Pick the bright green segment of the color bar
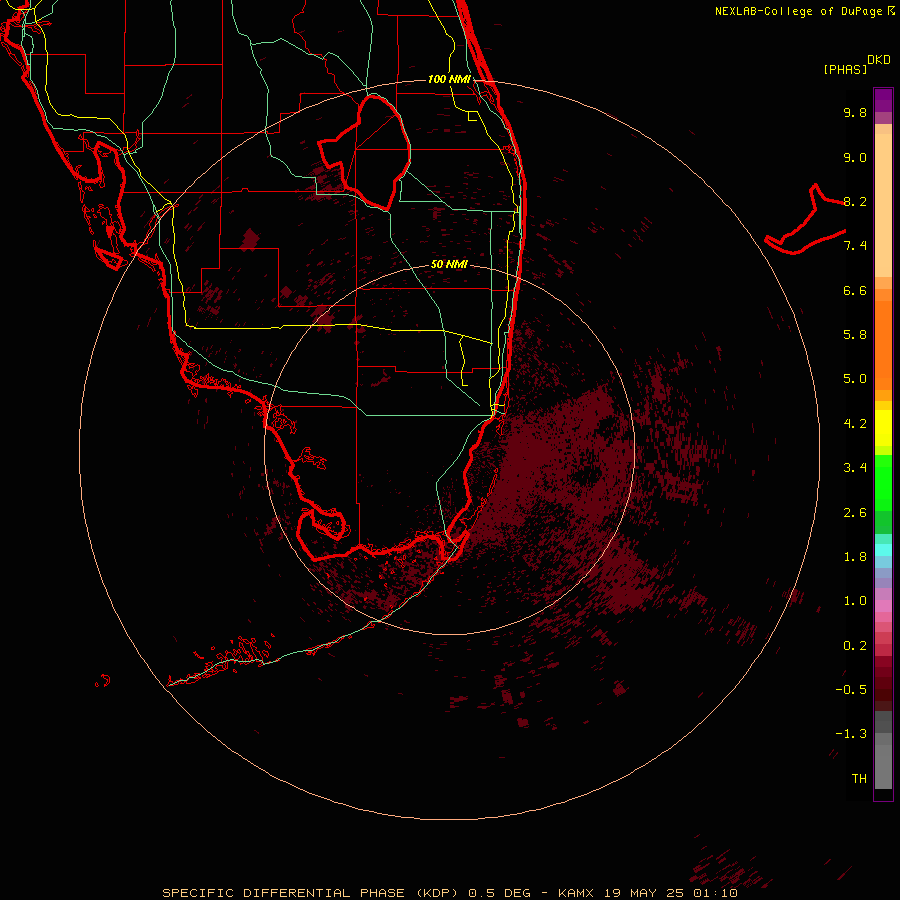 (883, 482)
